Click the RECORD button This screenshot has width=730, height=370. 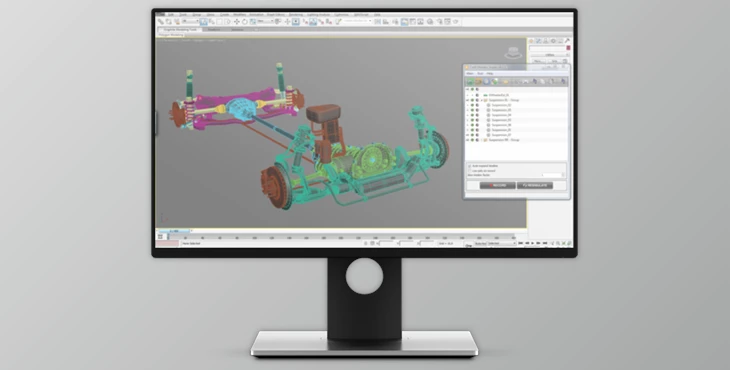pos(497,185)
